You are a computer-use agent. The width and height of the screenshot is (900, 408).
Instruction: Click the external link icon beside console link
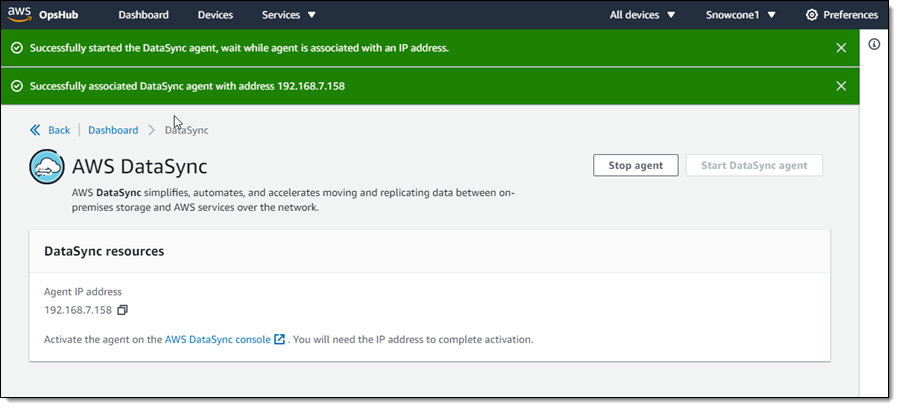[280, 340]
